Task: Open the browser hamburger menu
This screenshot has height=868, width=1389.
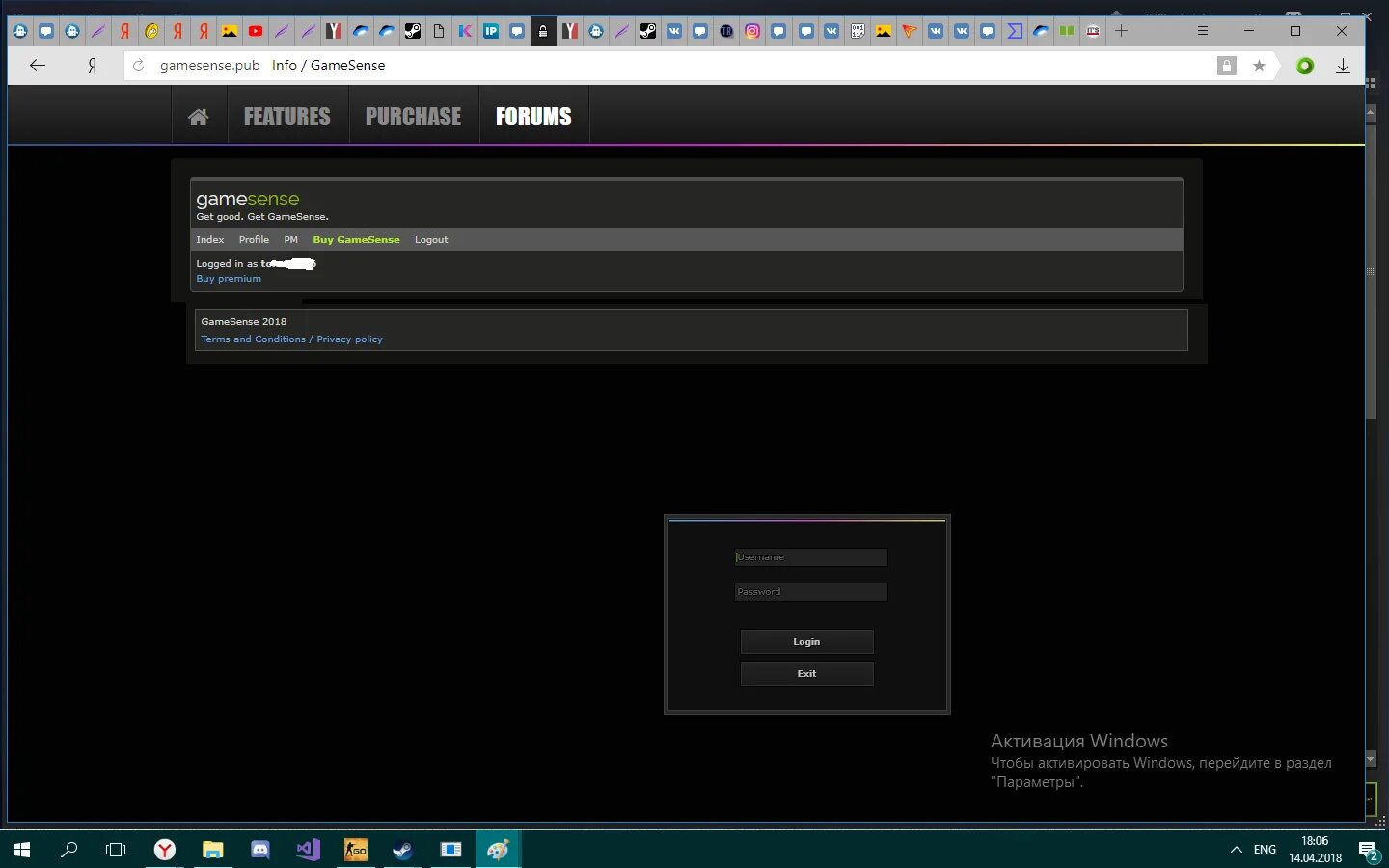Action: 1202,31
